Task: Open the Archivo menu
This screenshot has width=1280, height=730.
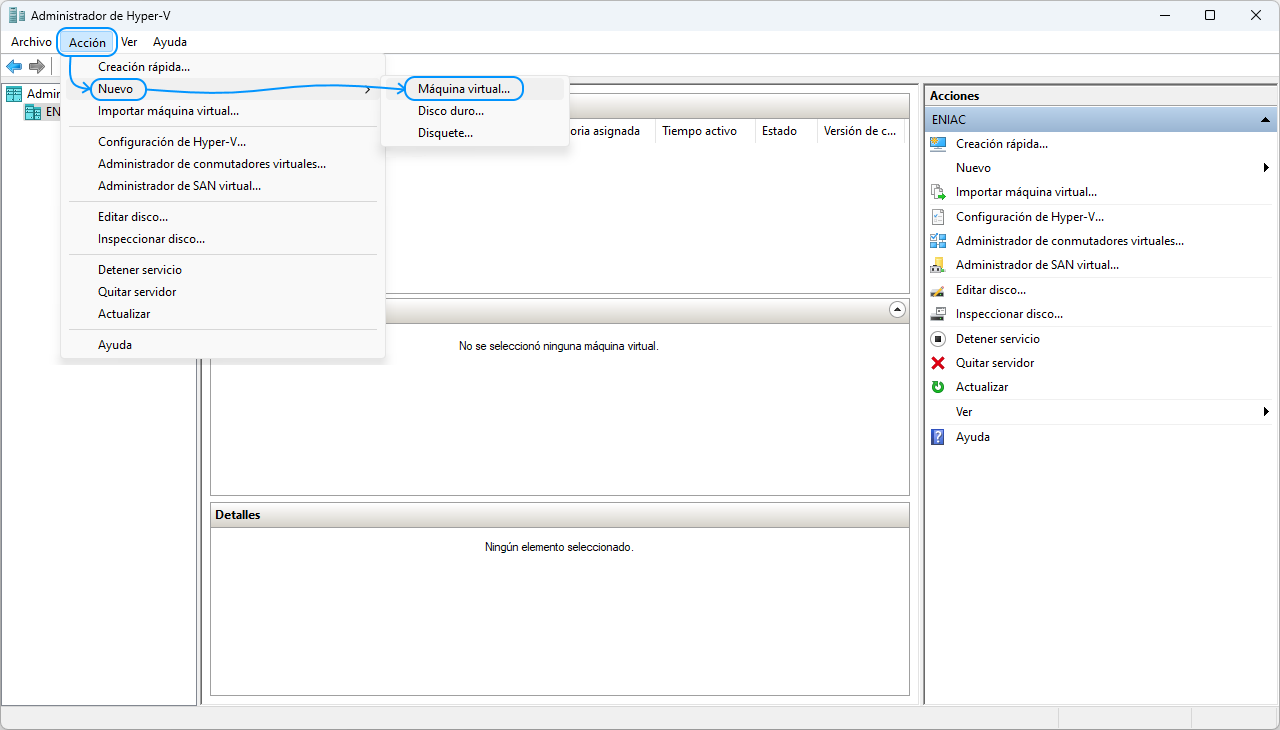Action: tap(31, 42)
